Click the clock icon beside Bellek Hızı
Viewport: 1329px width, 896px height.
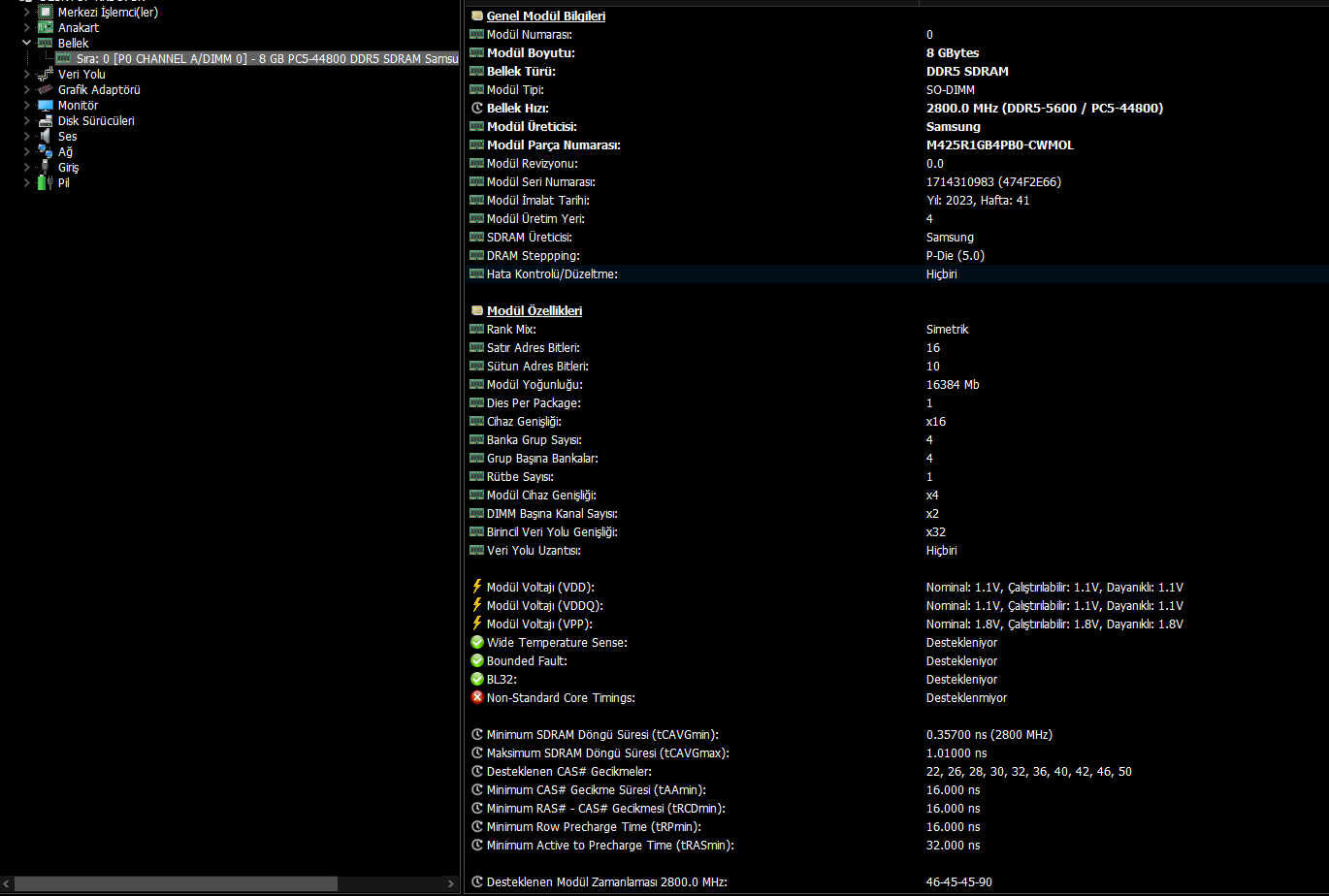476,109
